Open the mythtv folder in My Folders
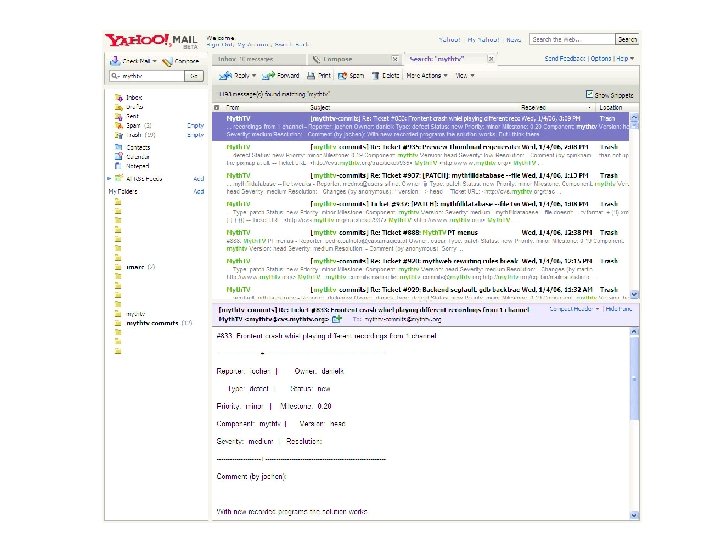The height and width of the screenshot is (540, 720). [136, 314]
